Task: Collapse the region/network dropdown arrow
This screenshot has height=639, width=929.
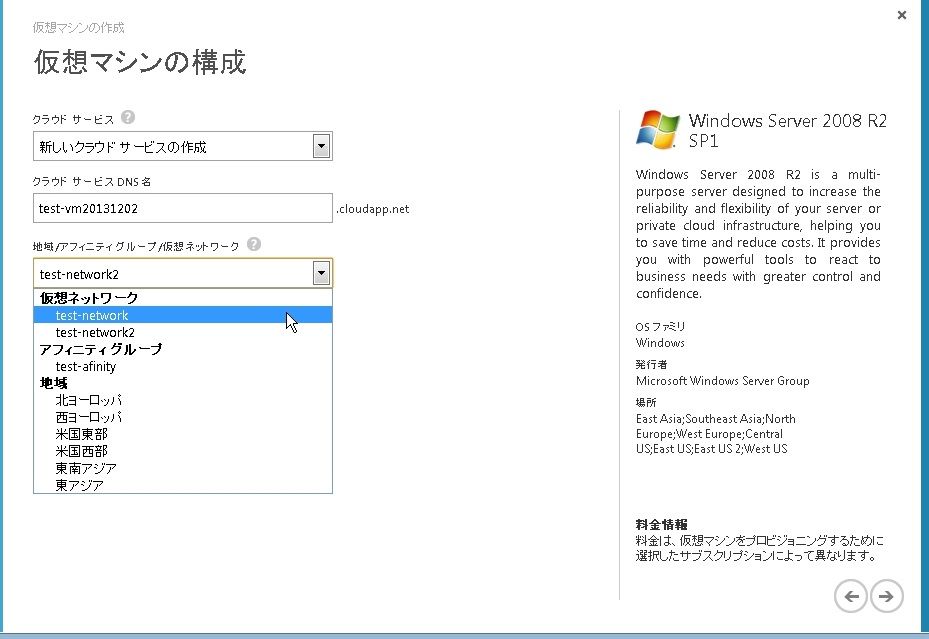Action: (x=321, y=274)
